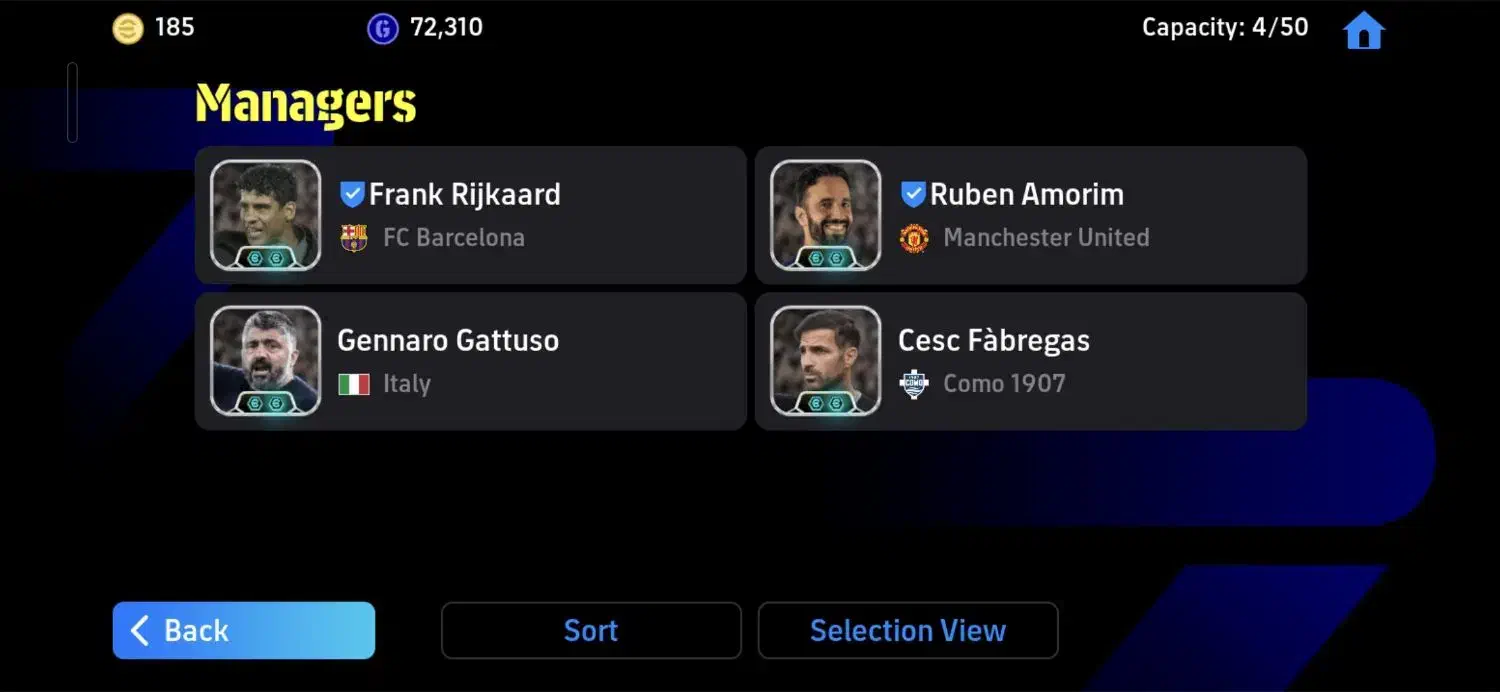Click the gold coin currency icon

128,28
